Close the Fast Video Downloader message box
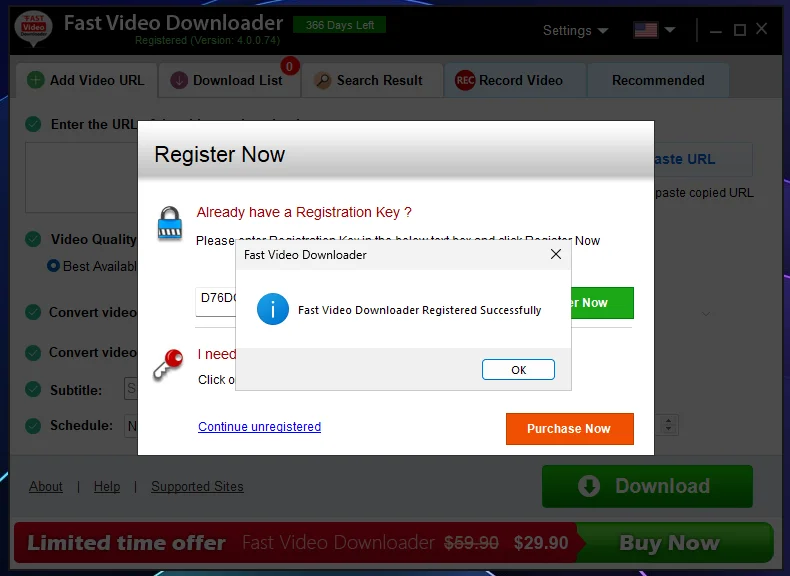Screen dimensions: 790x576 pos(556,254)
